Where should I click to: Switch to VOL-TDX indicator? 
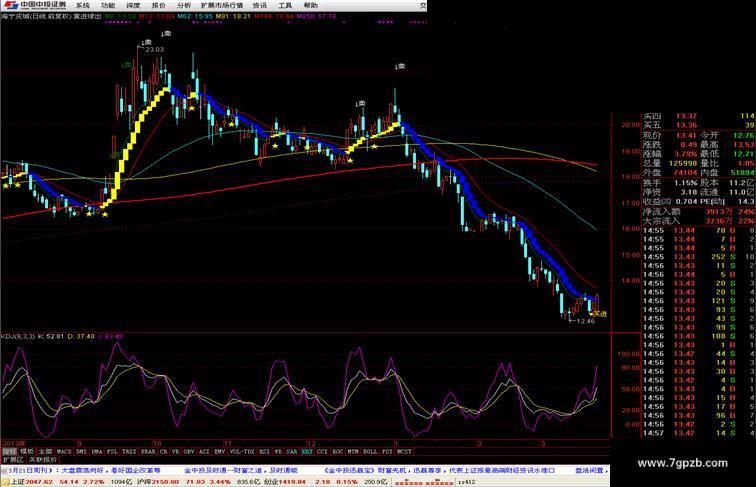tap(242, 452)
